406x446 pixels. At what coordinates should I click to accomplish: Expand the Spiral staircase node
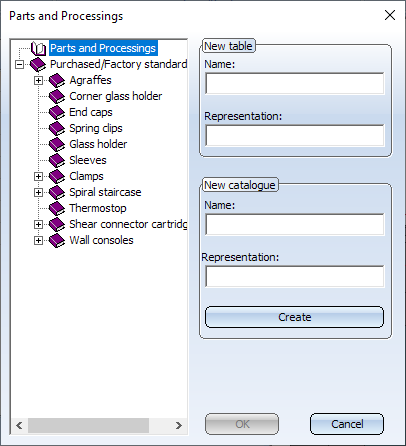(38, 192)
